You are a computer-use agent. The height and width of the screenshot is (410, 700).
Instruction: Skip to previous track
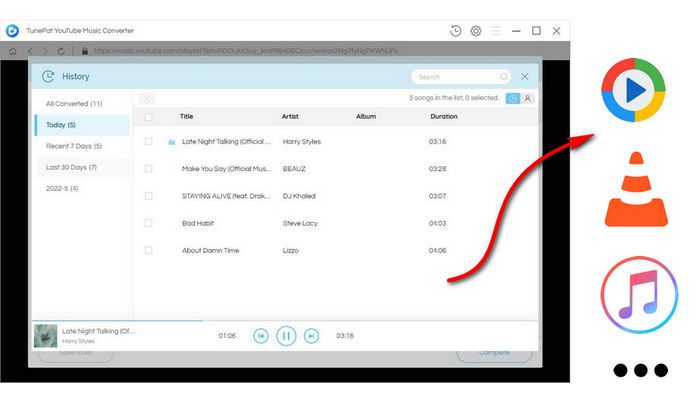coord(261,336)
